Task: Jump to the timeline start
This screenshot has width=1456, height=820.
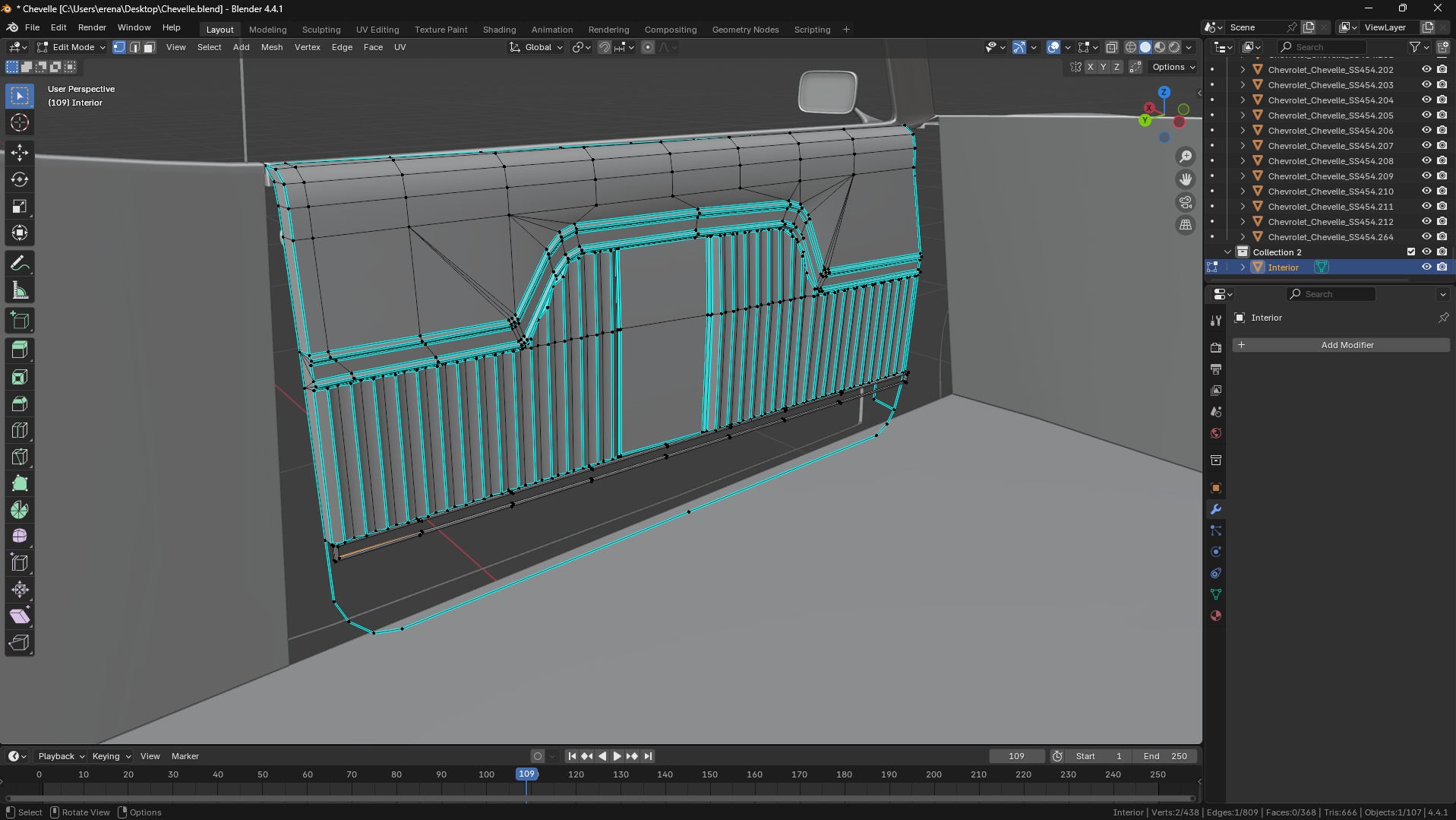Action: click(x=572, y=756)
